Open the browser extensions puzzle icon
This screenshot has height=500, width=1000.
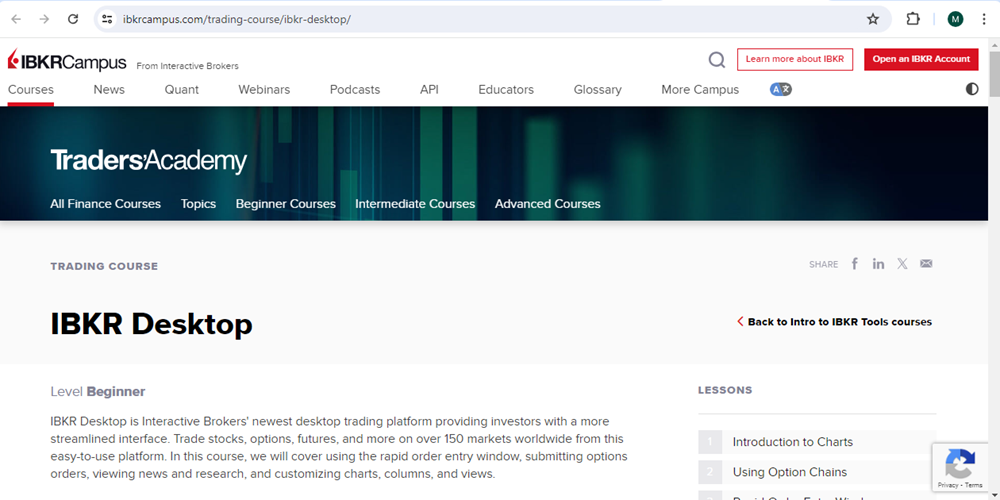point(913,19)
